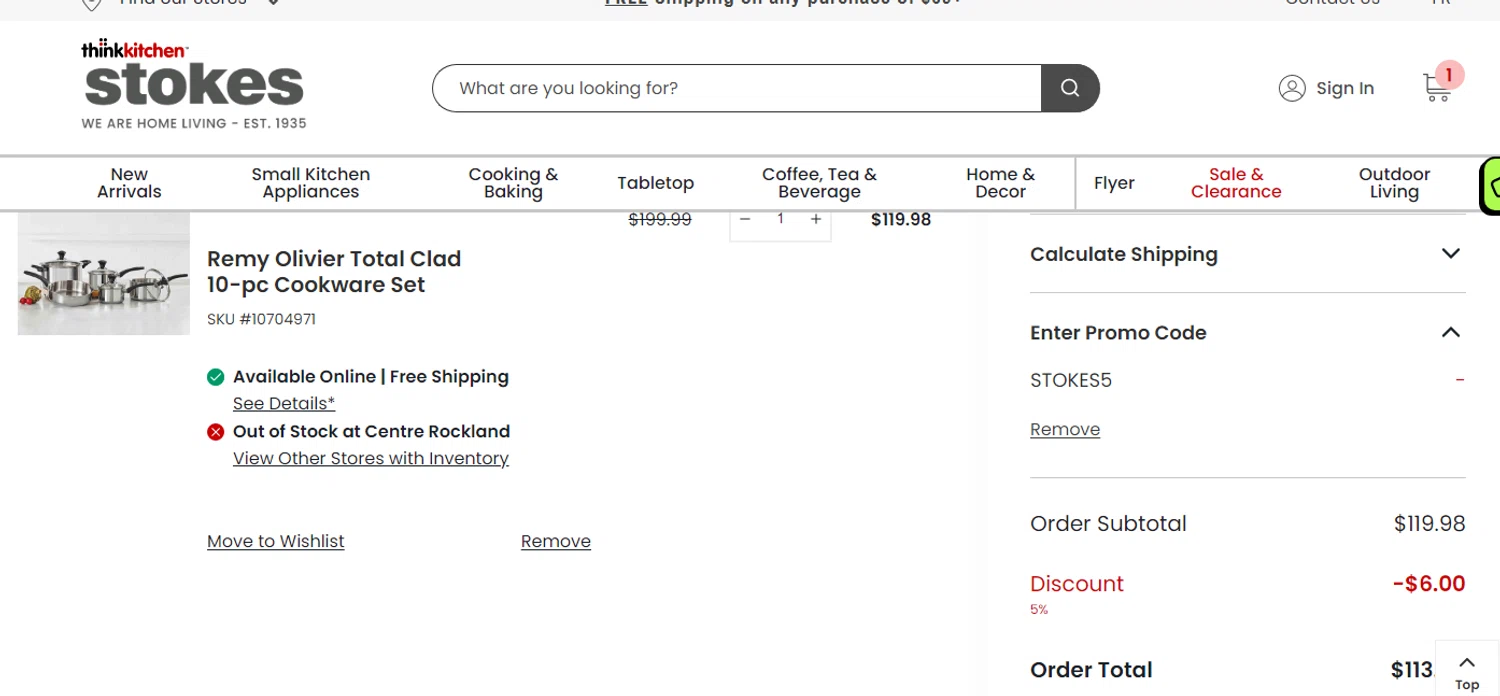Open the shopping cart icon
The width and height of the screenshot is (1500, 696).
pyautogui.click(x=1437, y=88)
